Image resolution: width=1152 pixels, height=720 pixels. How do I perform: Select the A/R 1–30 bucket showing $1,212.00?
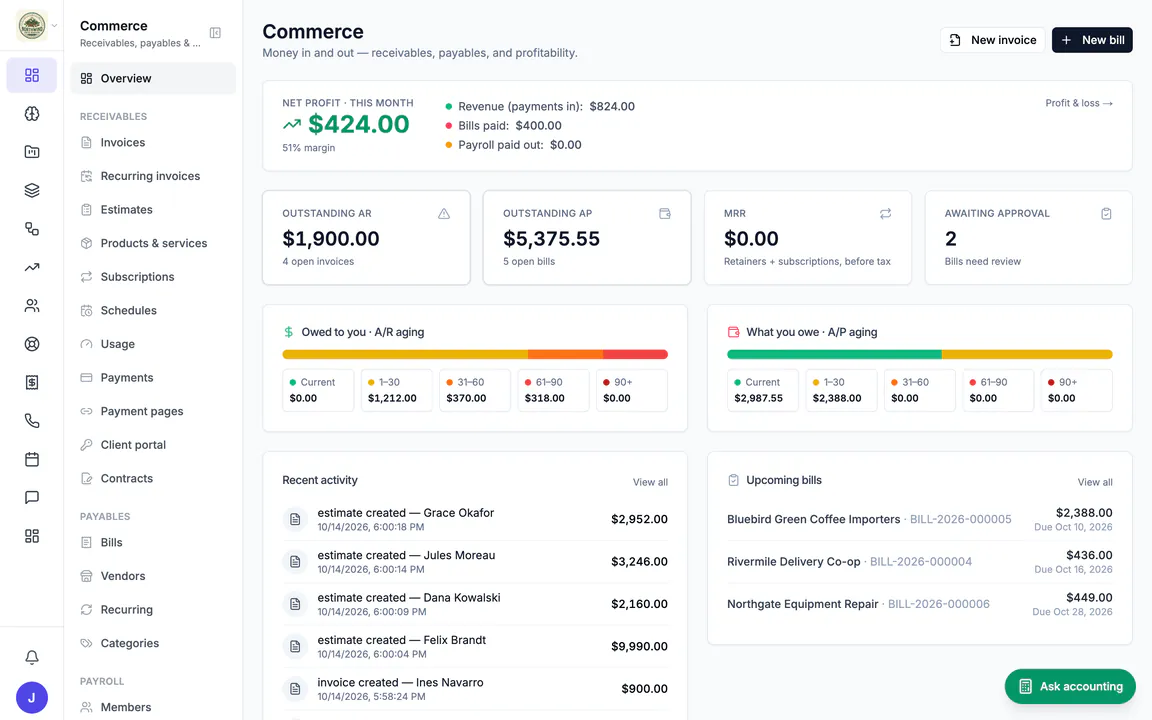click(396, 390)
